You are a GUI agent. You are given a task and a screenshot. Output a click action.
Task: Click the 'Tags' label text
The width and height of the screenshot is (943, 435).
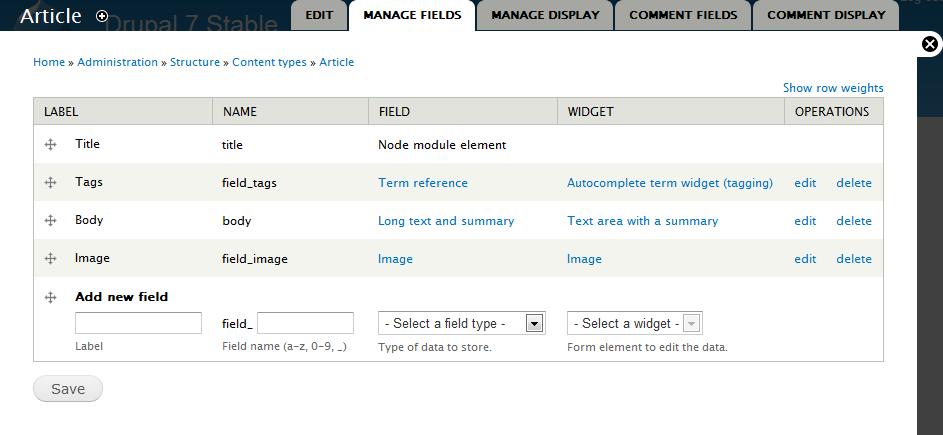[89, 182]
